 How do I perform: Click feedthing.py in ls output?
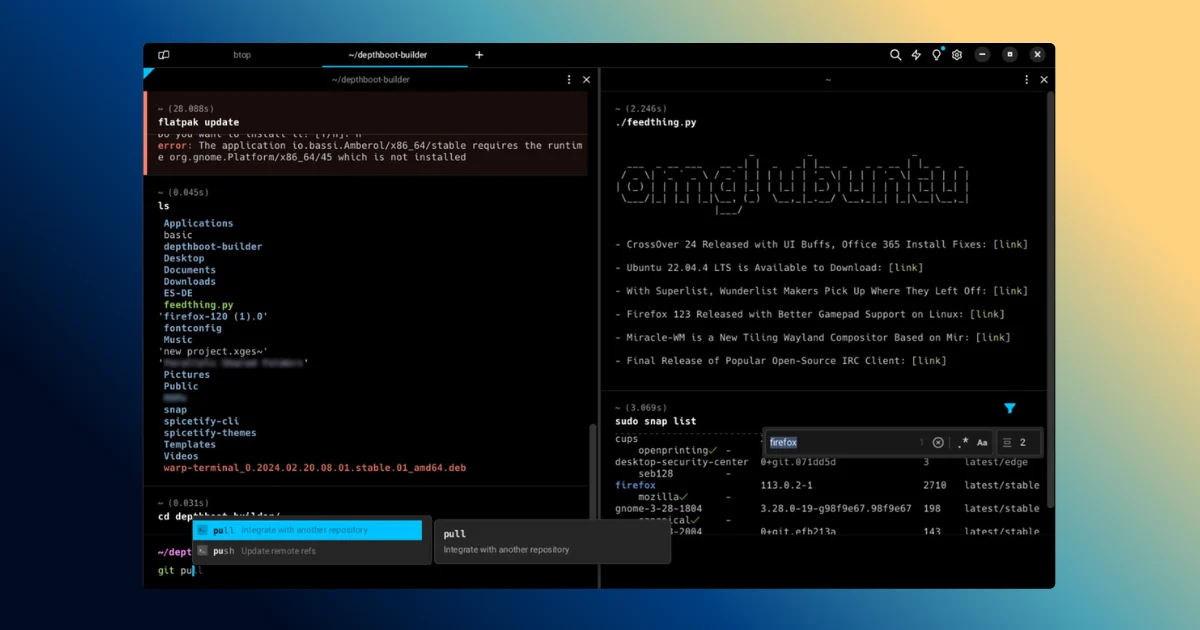[x=198, y=305]
